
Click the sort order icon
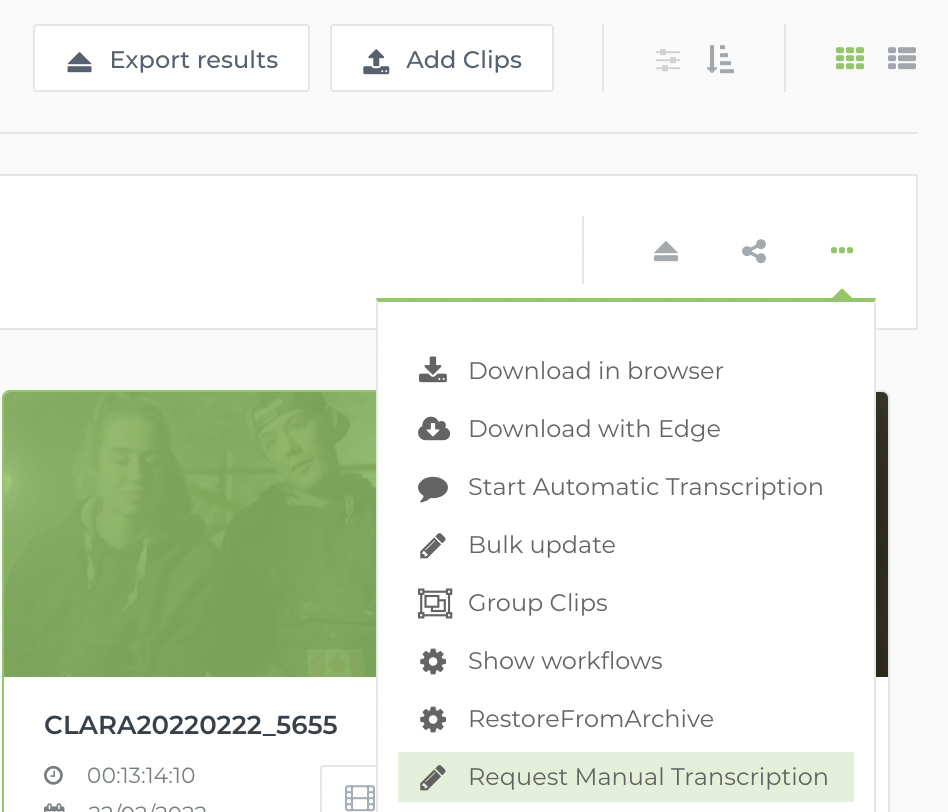[720, 59]
